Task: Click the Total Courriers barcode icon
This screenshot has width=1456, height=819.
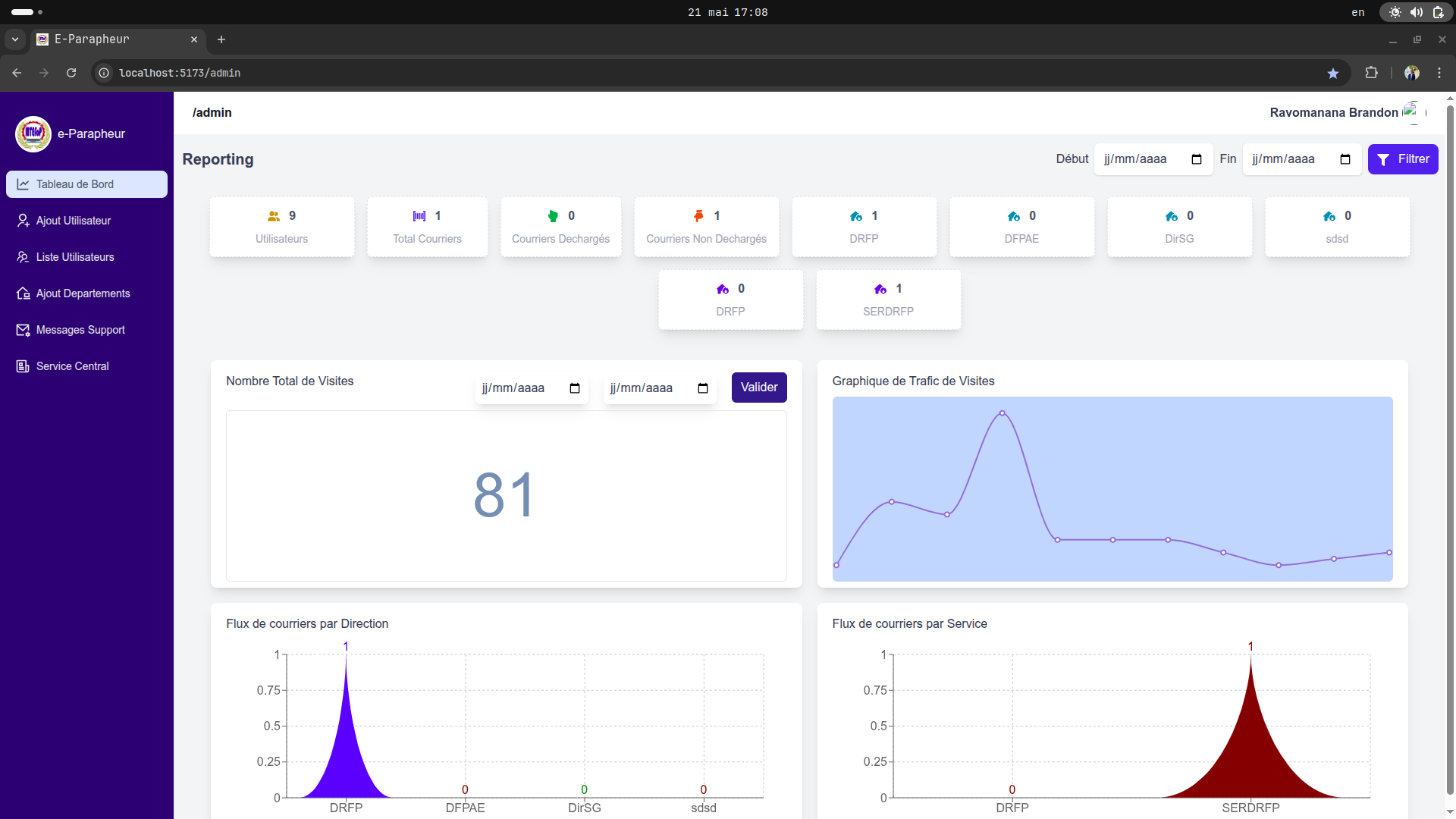Action: coord(419,217)
